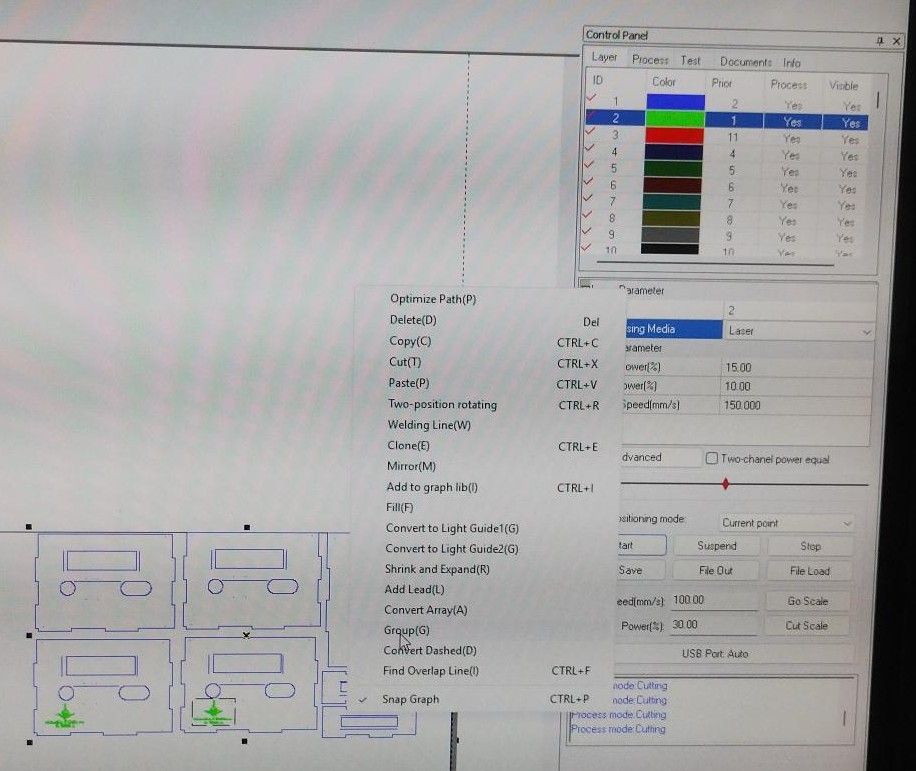Image resolution: width=916 pixels, height=771 pixels.
Task: Click the Stop button
Action: (810, 546)
